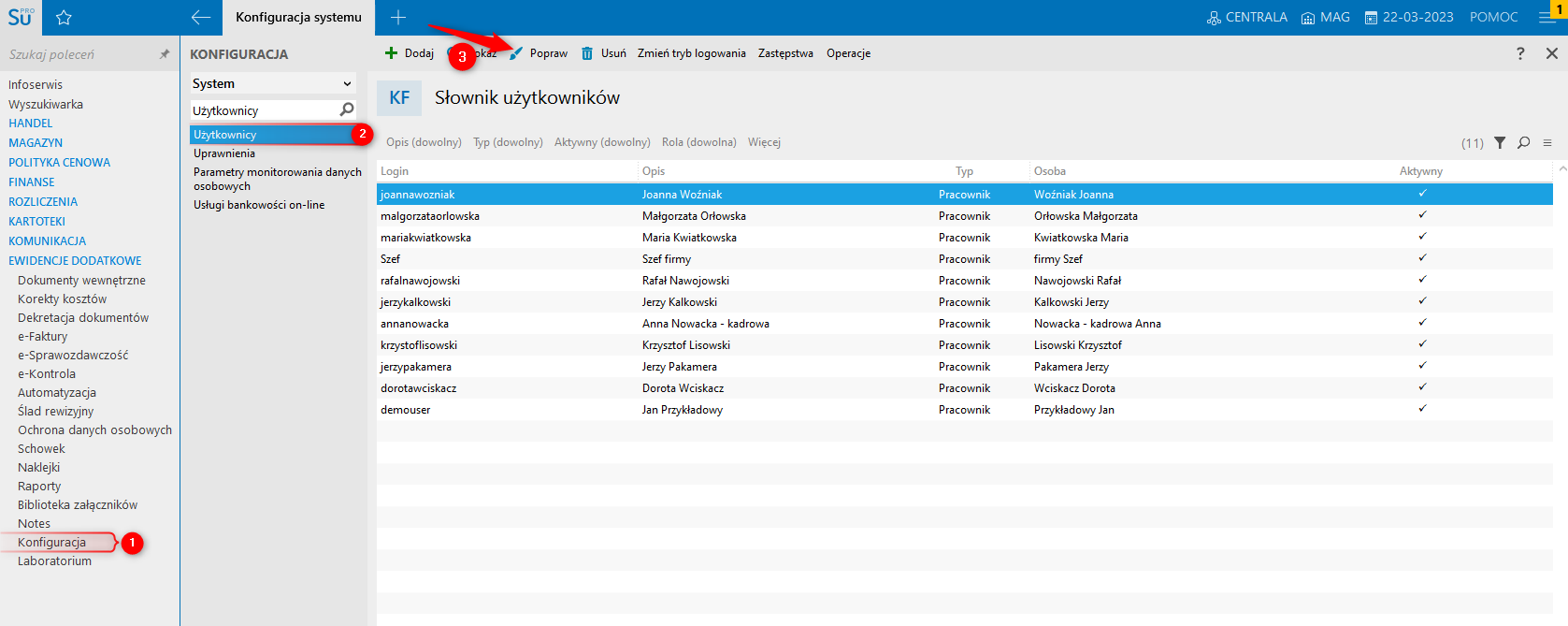Viewport: 1568px width, 626px height.
Task: Click the Popraw brush icon
Action: [x=516, y=53]
